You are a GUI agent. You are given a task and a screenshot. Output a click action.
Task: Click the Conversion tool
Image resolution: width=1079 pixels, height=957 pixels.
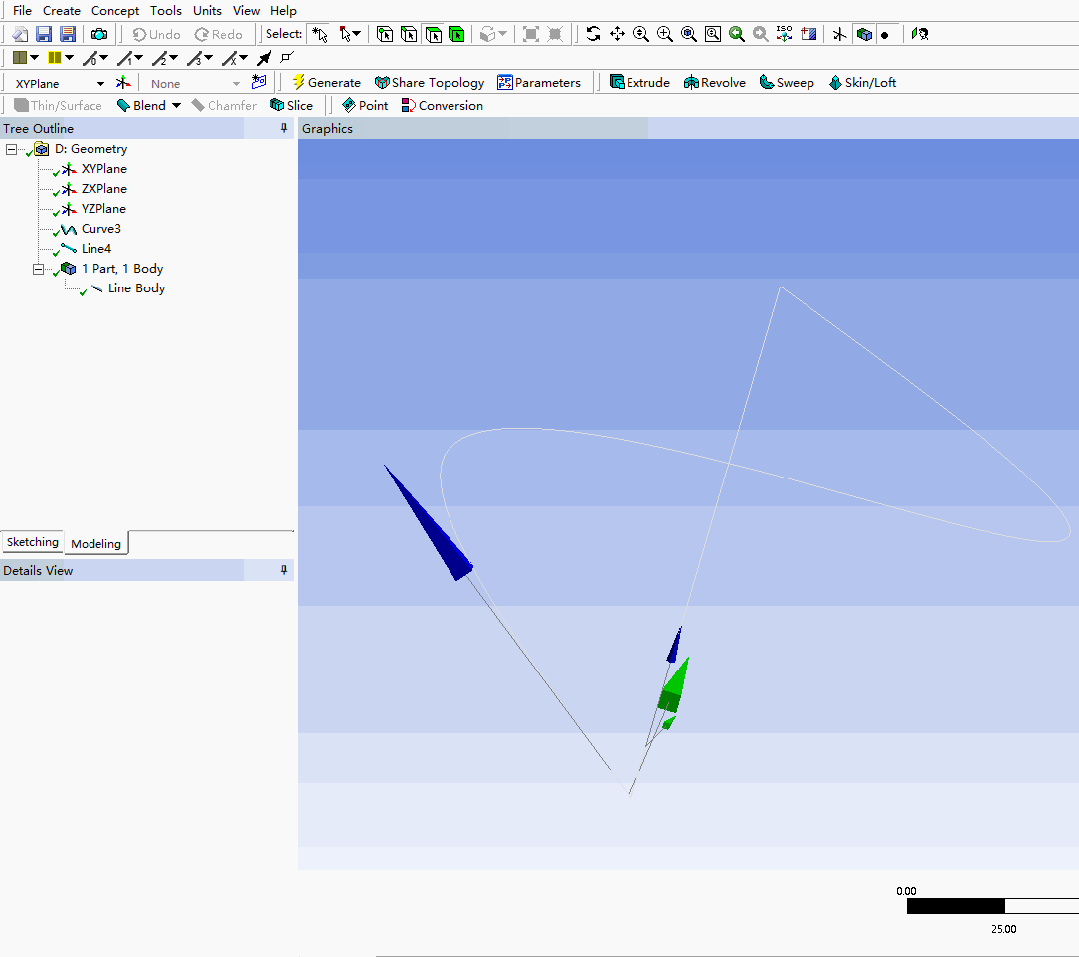tap(442, 105)
